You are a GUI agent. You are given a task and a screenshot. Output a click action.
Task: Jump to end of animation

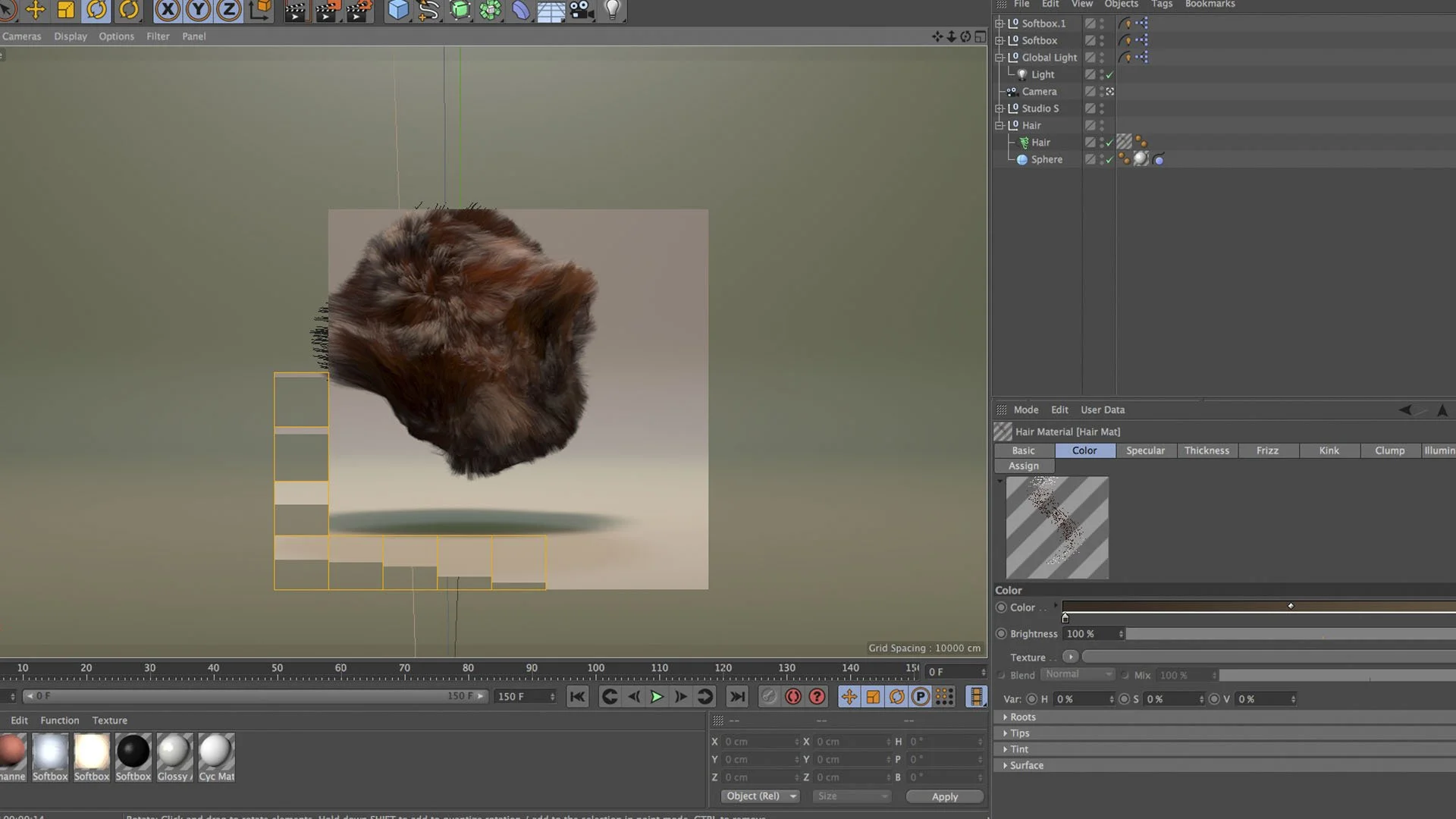737,696
